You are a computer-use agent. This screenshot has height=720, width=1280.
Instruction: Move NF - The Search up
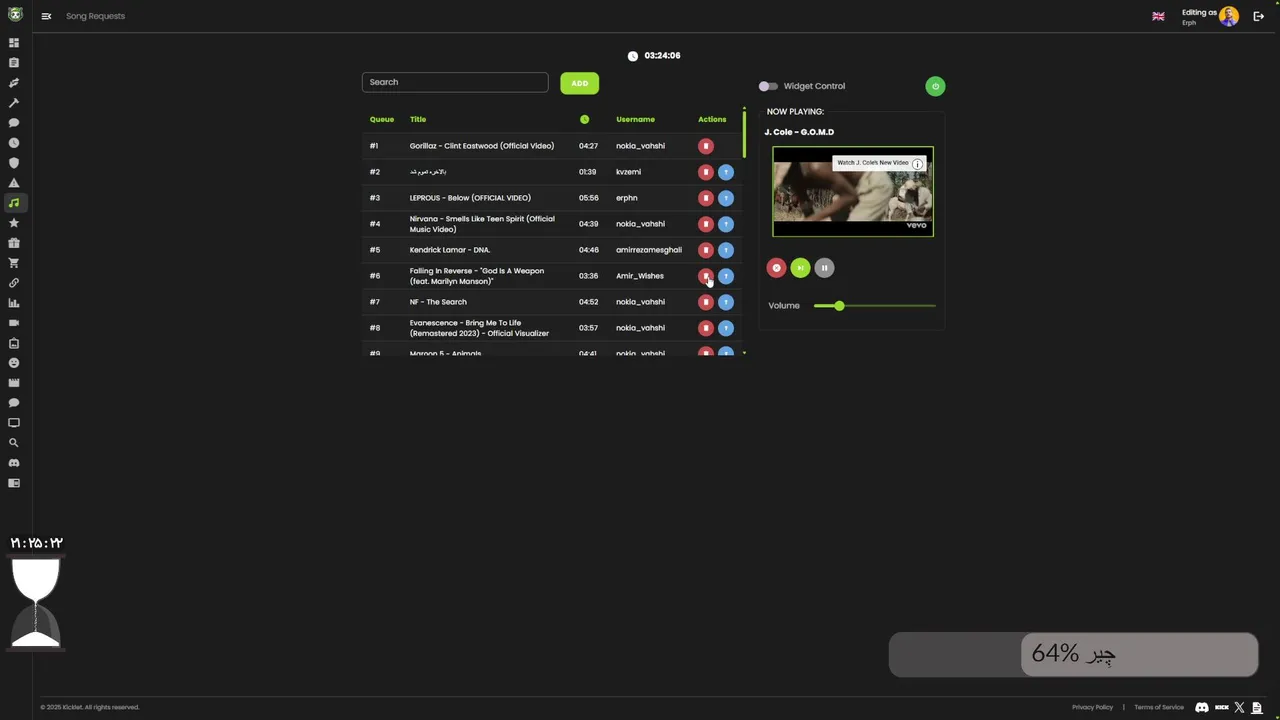click(726, 302)
